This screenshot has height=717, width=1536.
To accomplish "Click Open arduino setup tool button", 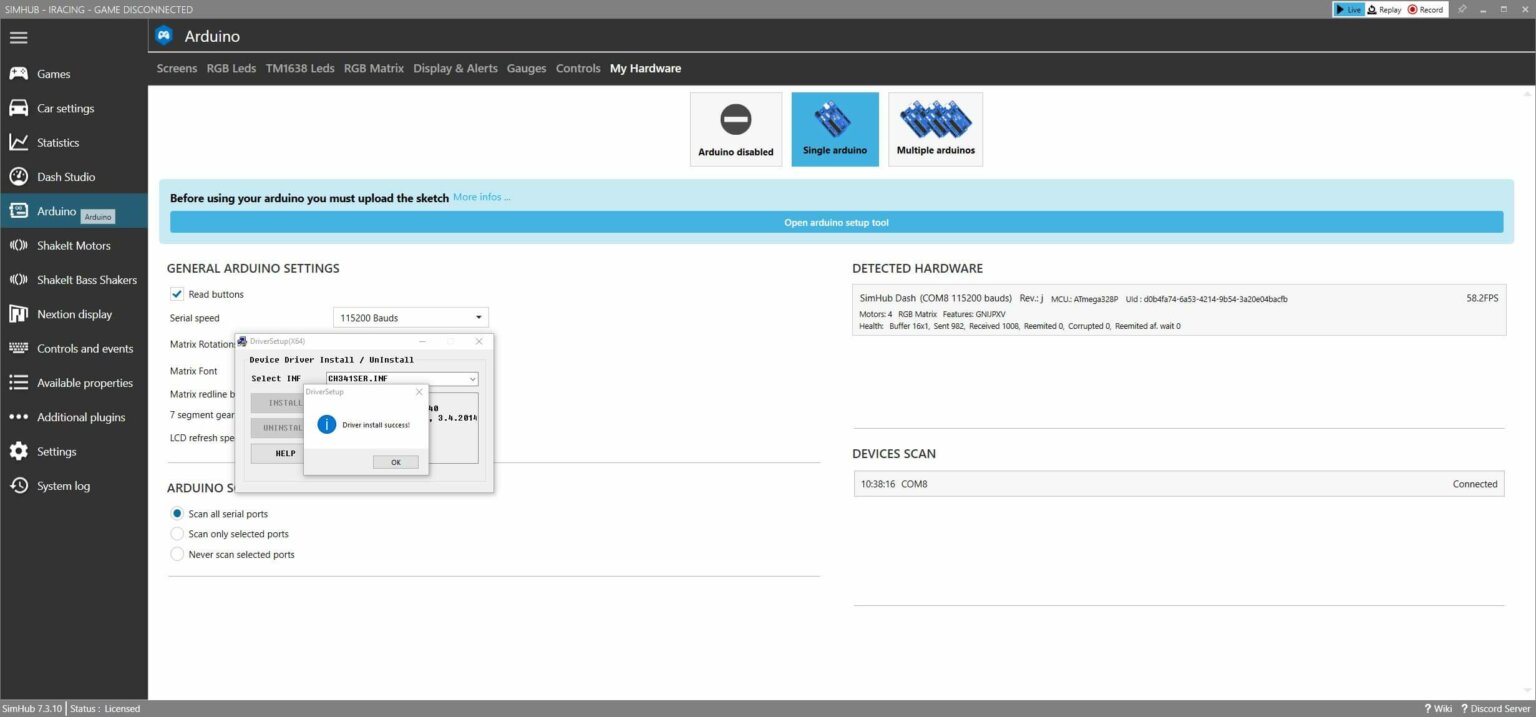I will 836,223.
